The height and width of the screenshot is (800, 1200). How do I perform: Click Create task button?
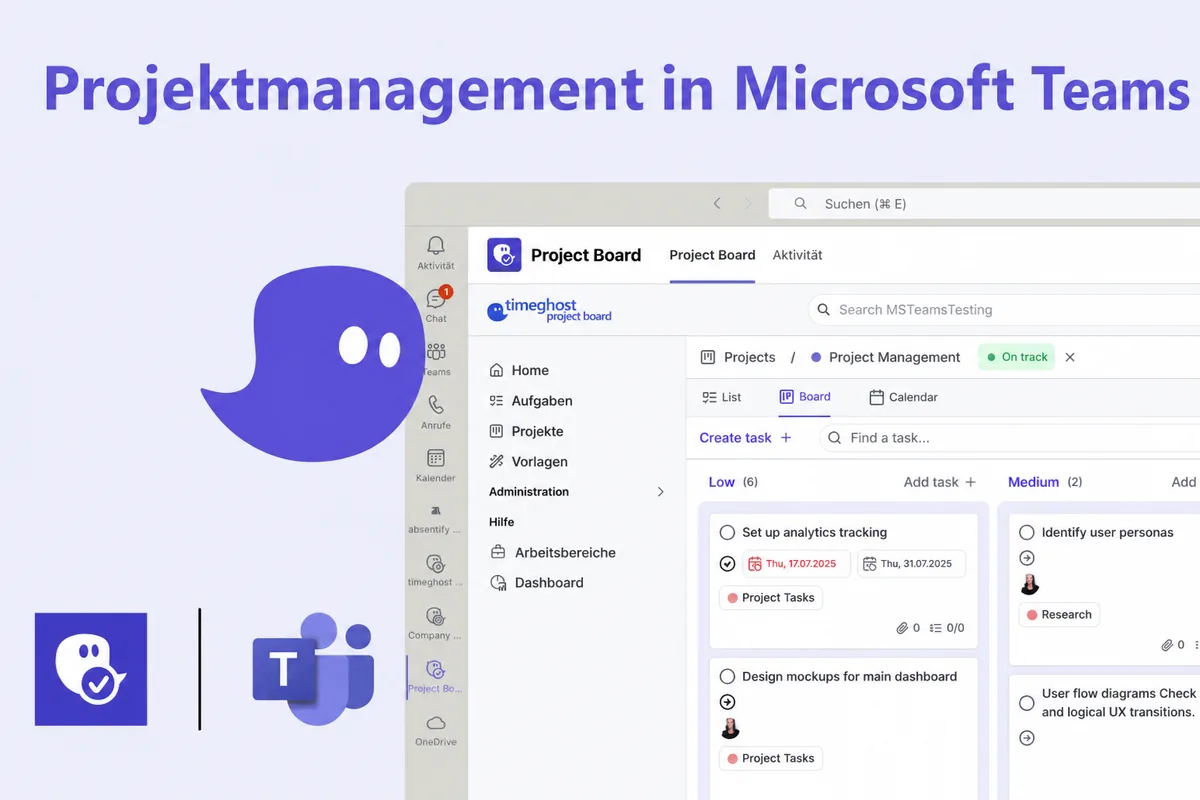(x=745, y=438)
